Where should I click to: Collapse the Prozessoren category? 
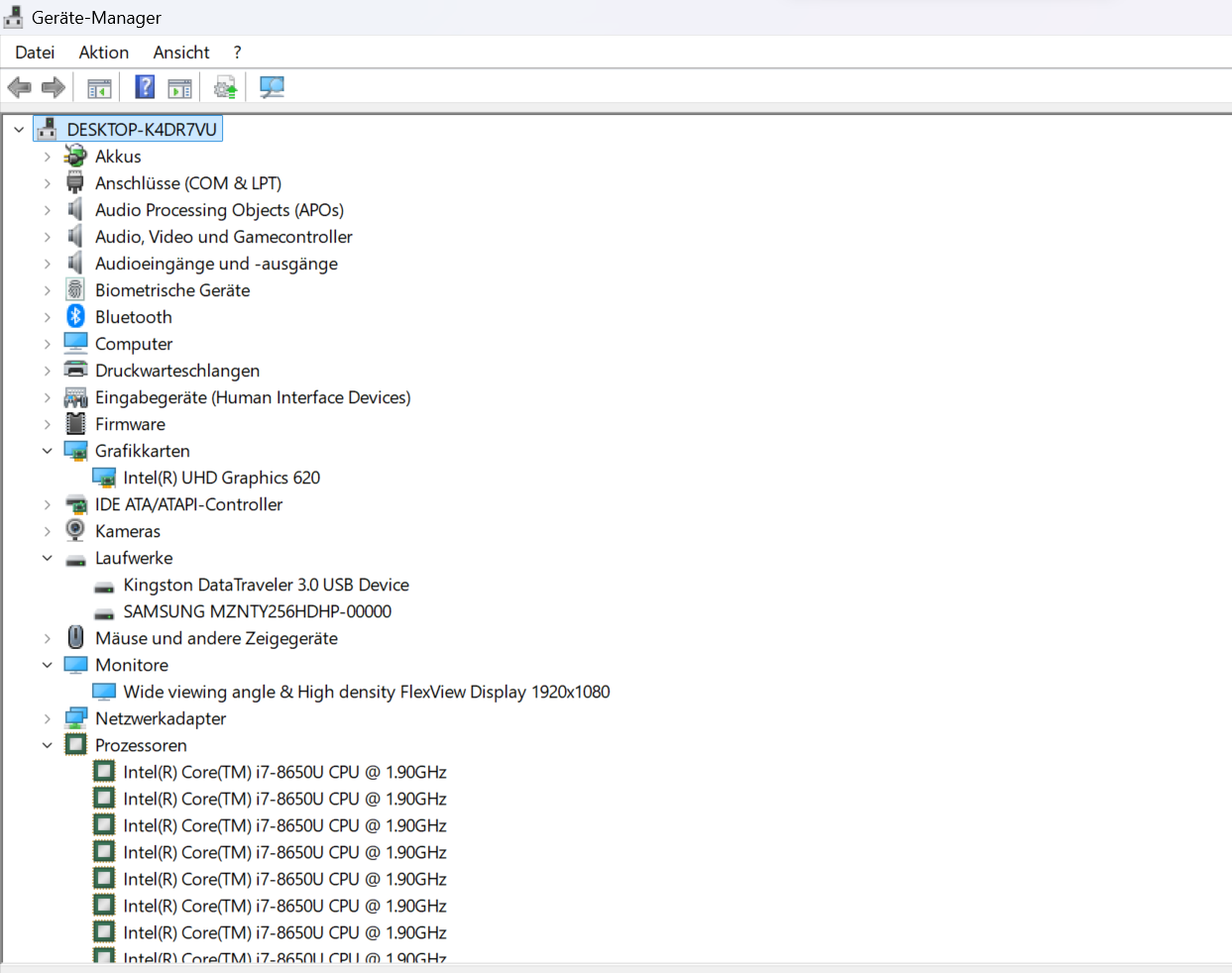point(47,745)
